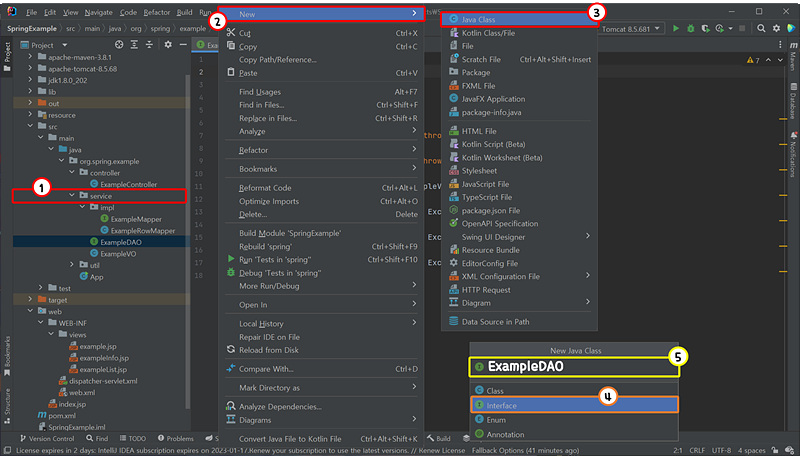The height and width of the screenshot is (456, 800).
Task: Click Find tool window button at bottom
Action: [97, 438]
